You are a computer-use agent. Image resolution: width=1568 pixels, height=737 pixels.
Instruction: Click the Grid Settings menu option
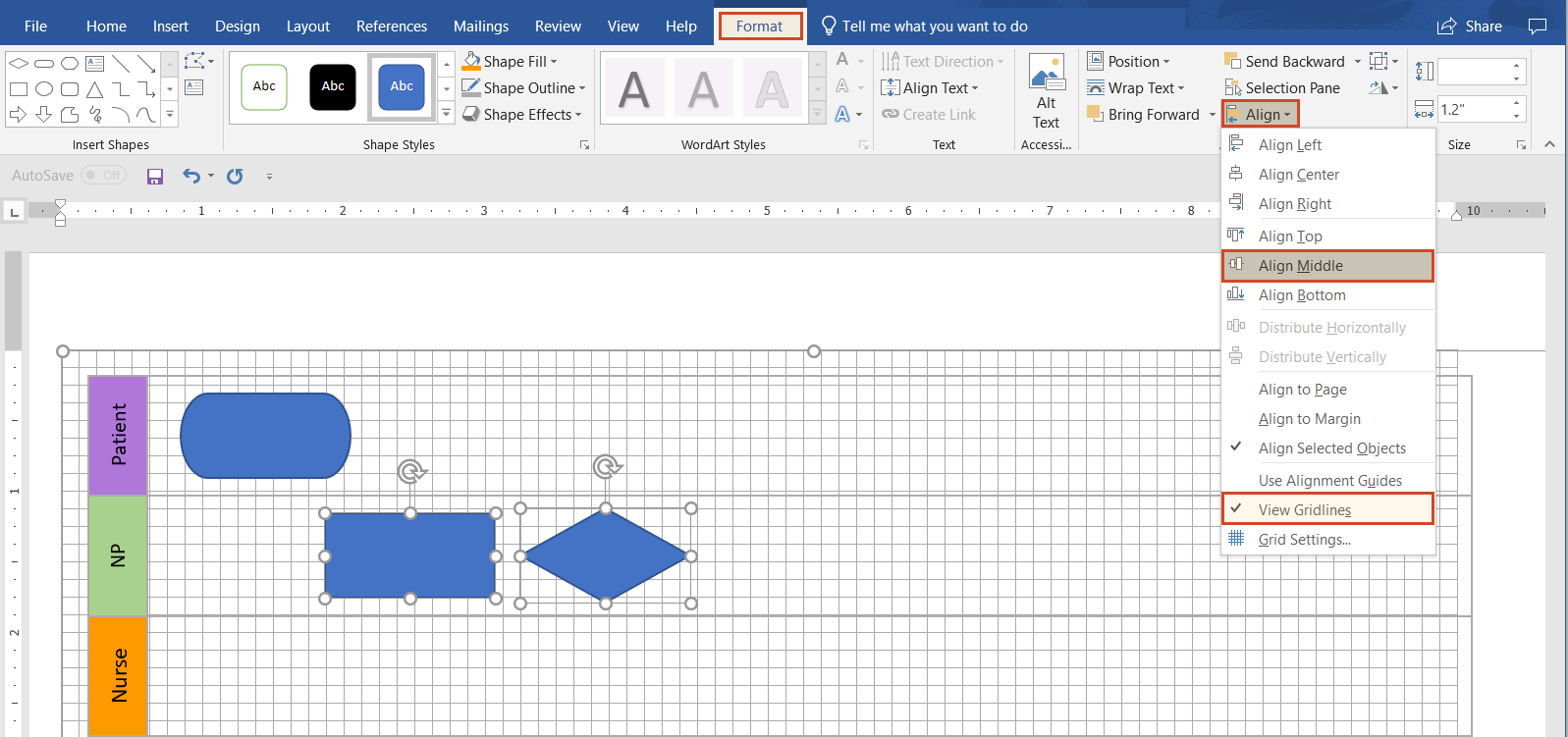click(1304, 540)
